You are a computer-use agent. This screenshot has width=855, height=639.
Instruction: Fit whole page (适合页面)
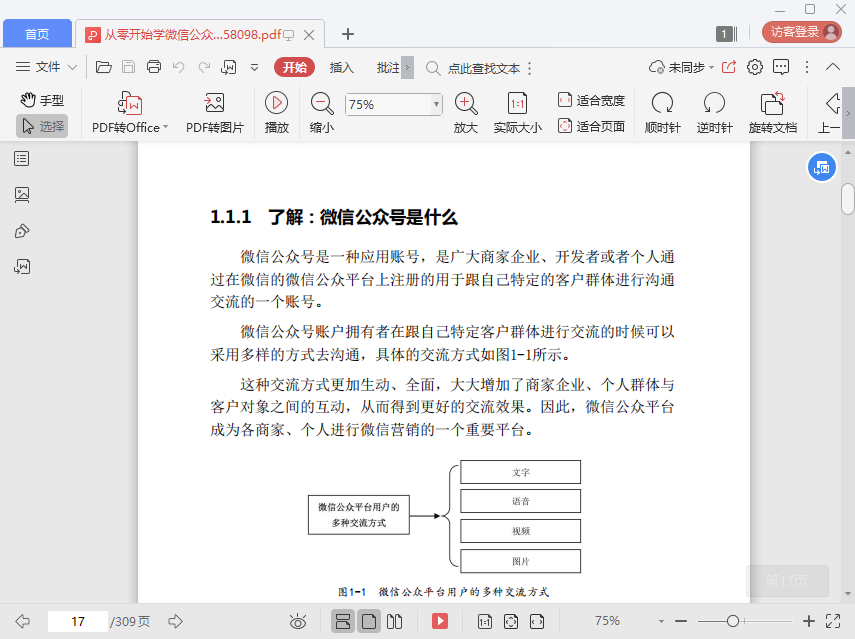[x=592, y=126]
